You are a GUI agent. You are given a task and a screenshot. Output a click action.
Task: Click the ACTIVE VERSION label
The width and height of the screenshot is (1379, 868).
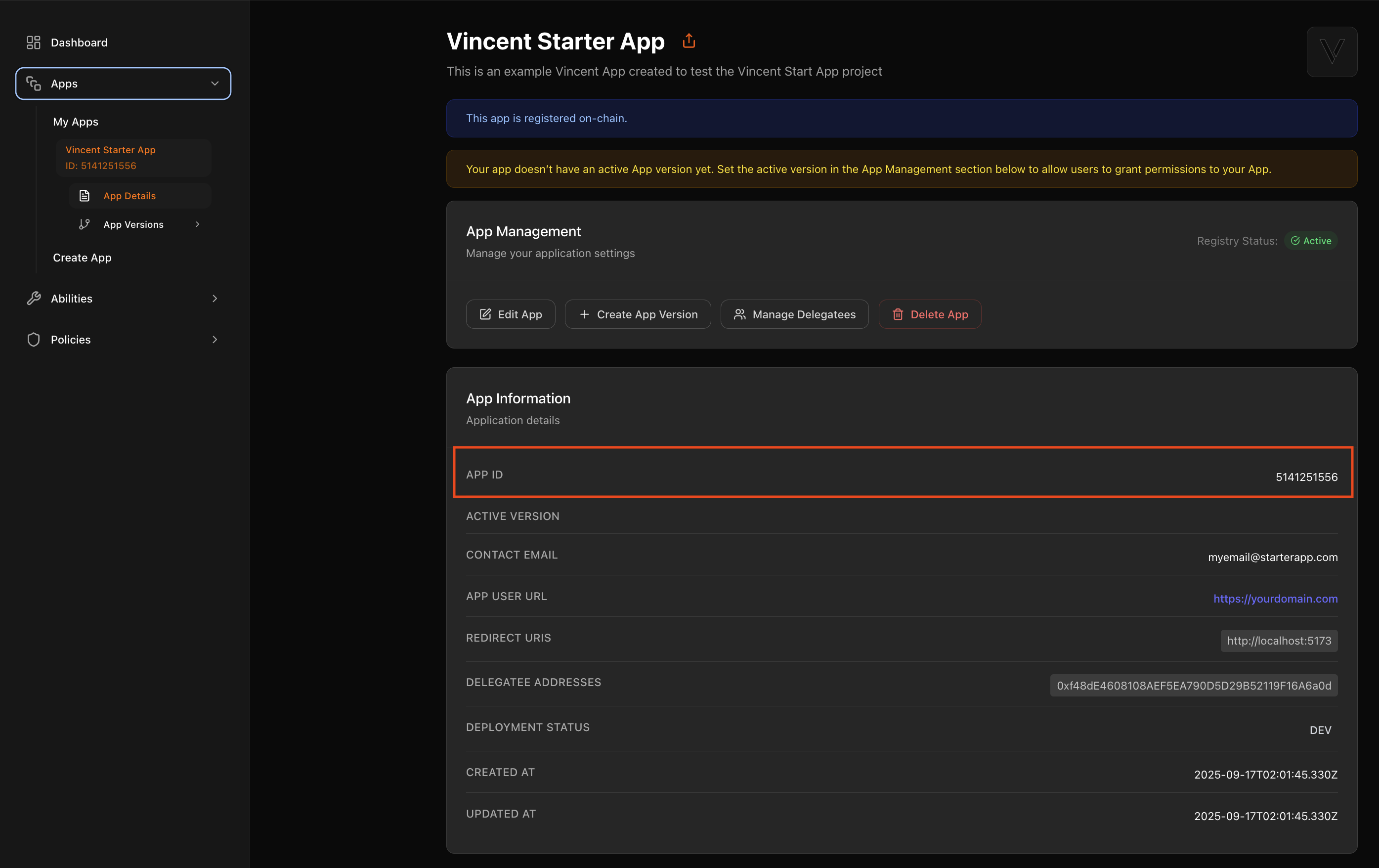tap(513, 516)
